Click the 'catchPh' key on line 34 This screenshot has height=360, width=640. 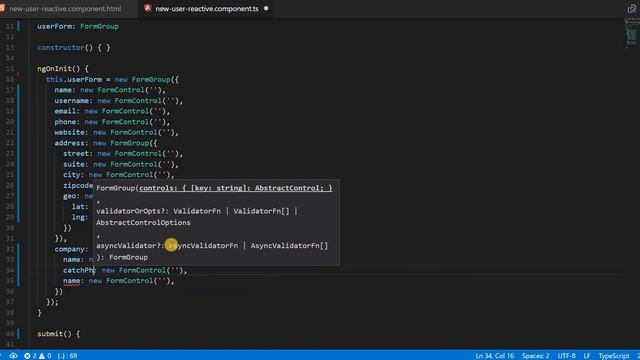[x=79, y=270]
